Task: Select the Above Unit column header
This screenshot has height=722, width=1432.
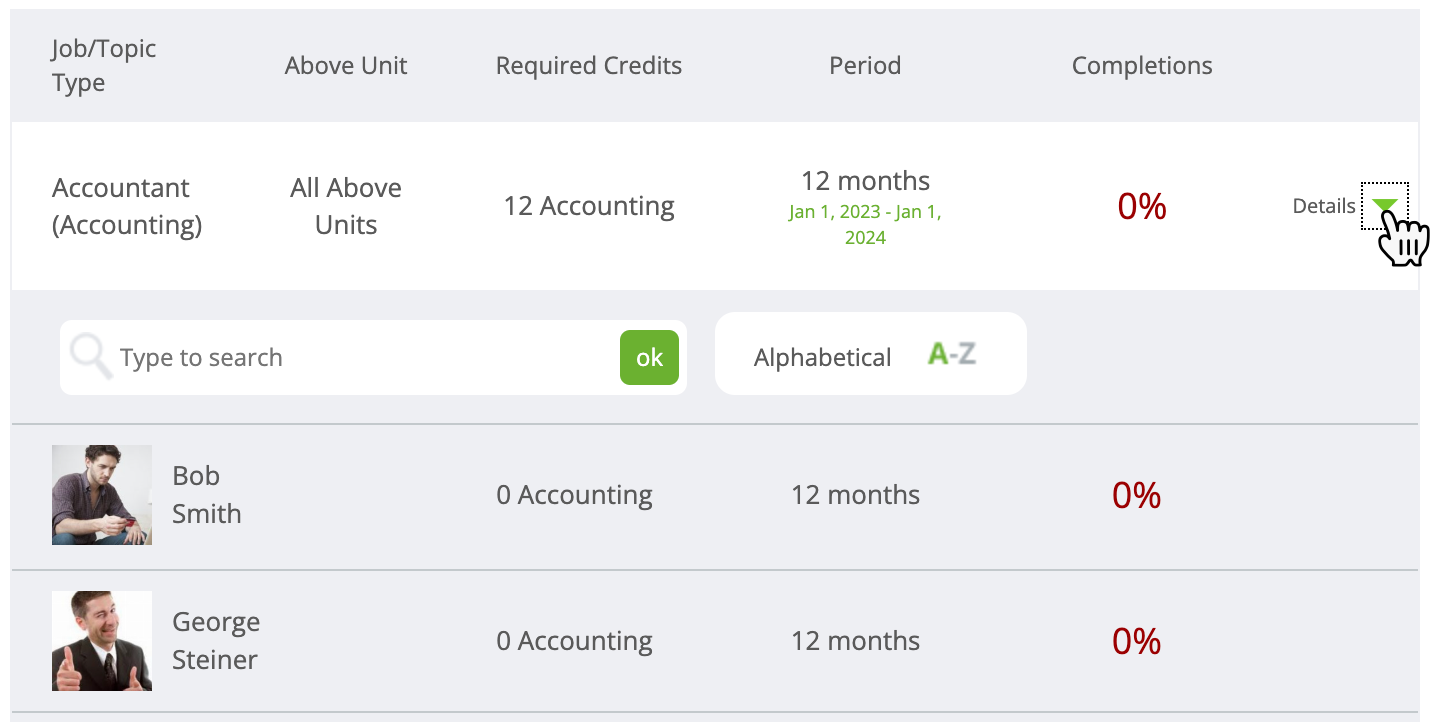Action: (346, 65)
